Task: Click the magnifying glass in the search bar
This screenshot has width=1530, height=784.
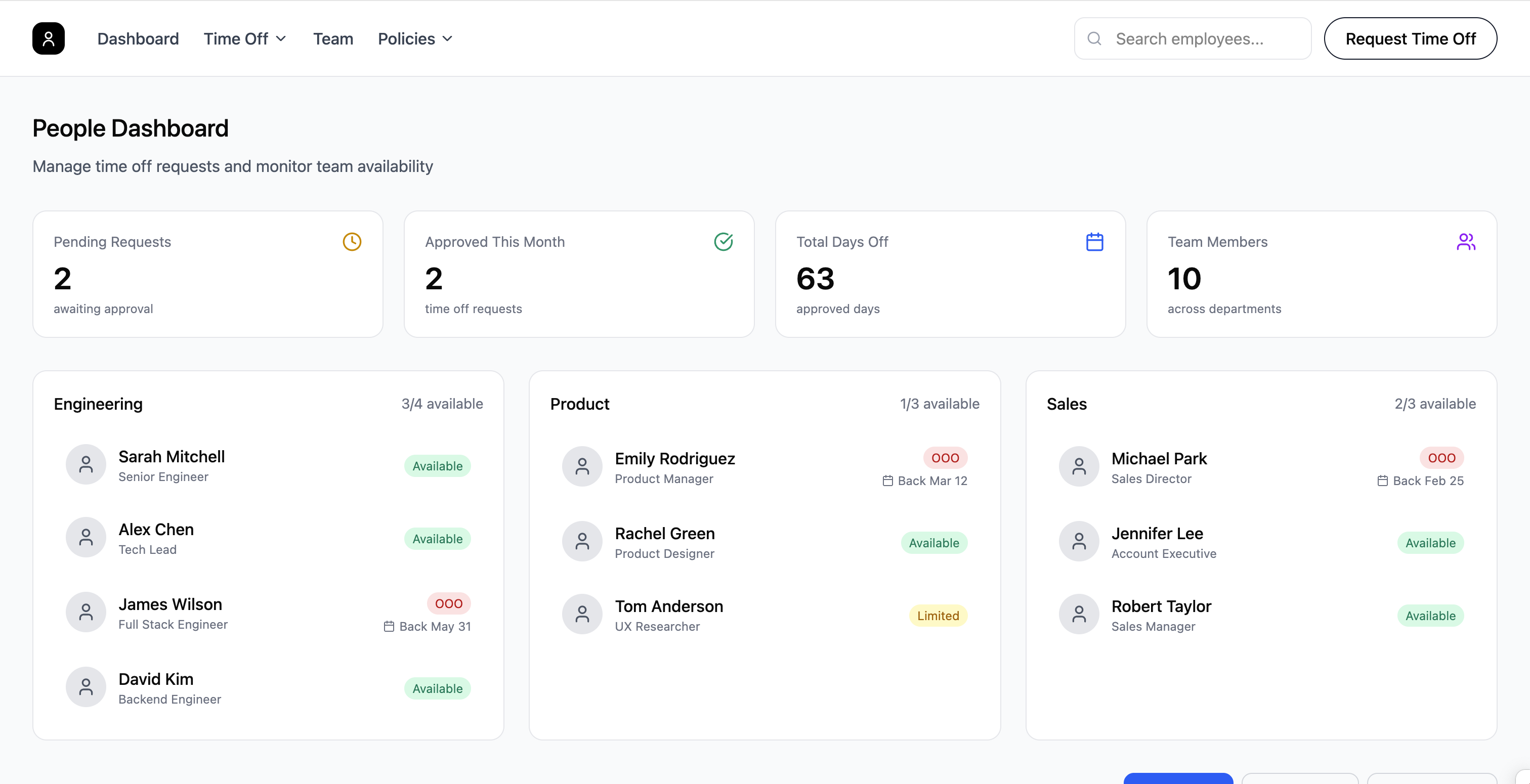Action: click(x=1095, y=38)
